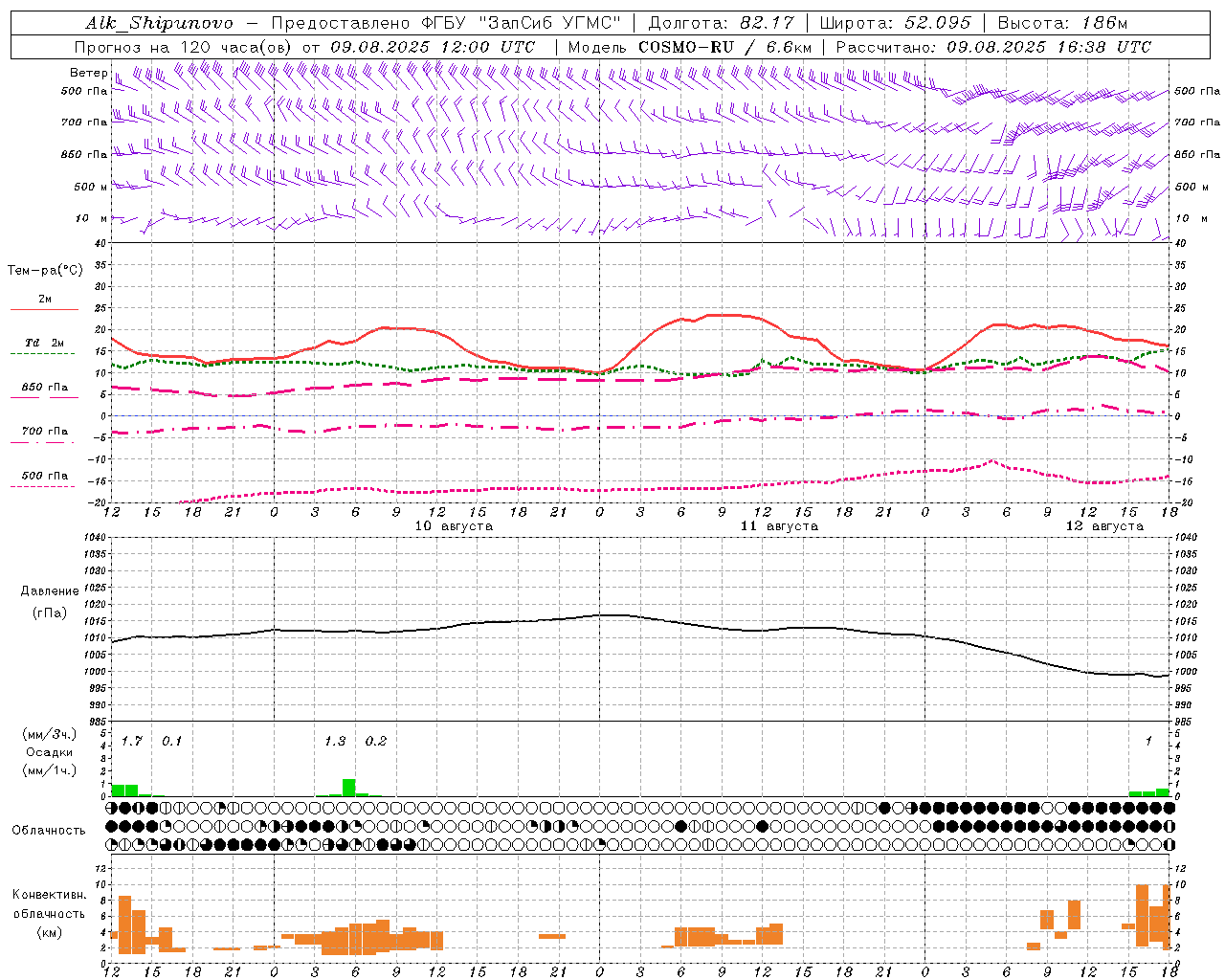The width and height of the screenshot is (1225, 980).
Task: Click the 'Модель COSMO-RU / 6.6км' model label
Action: 690,47
